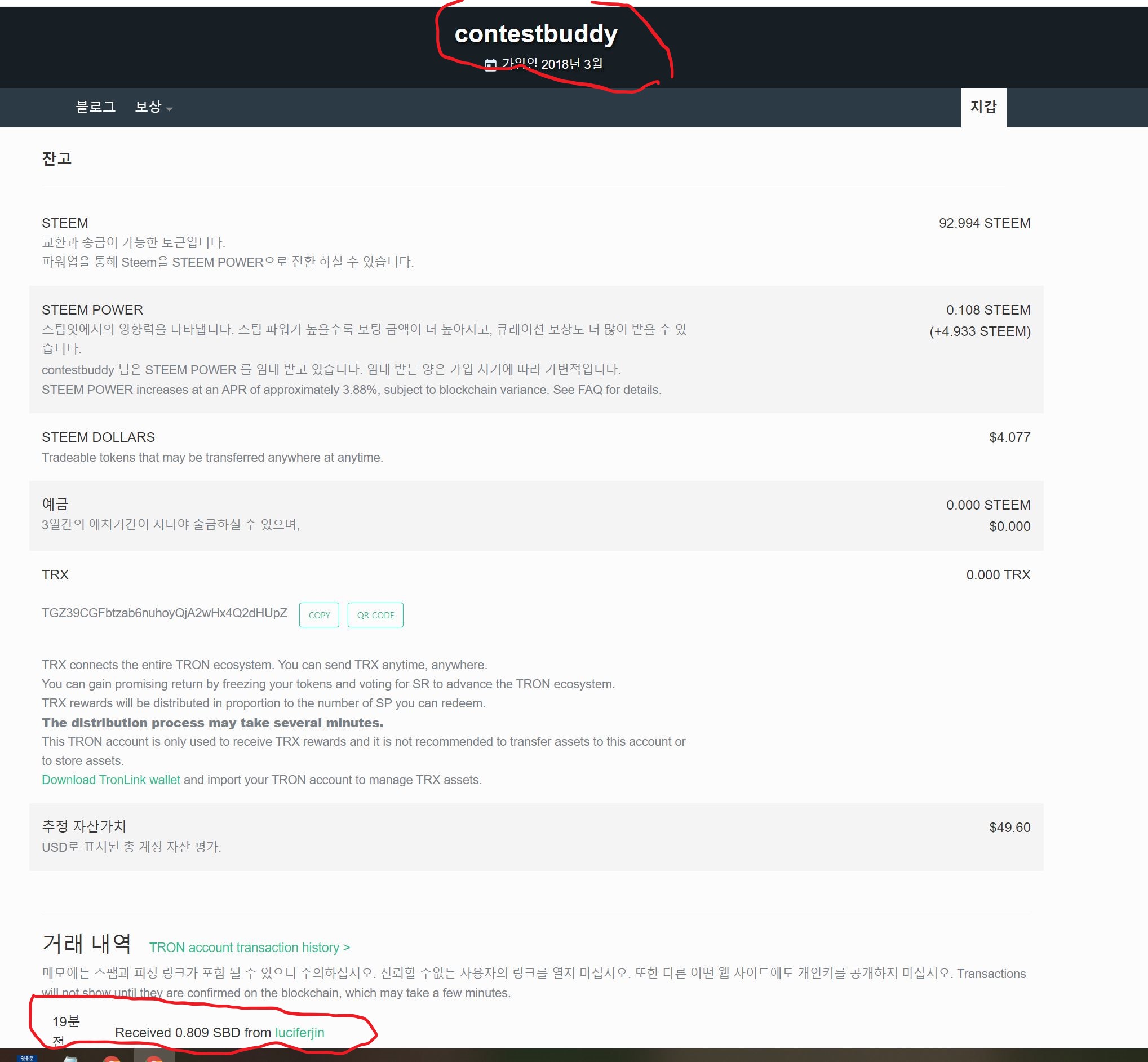Click calendar icon beside join date
1148x1062 pixels.
[x=490, y=64]
